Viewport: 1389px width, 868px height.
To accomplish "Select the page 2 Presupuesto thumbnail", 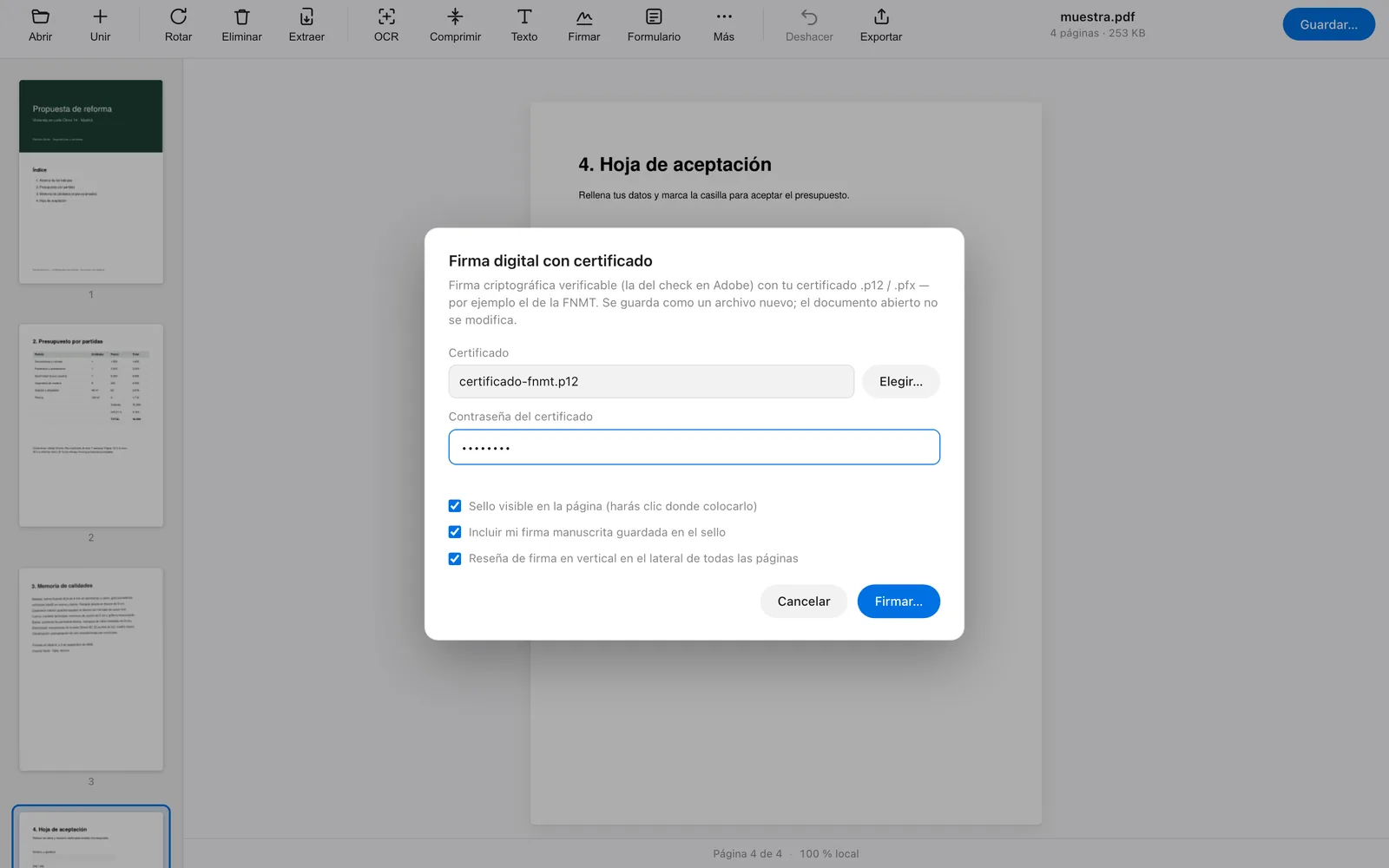I will [x=91, y=425].
